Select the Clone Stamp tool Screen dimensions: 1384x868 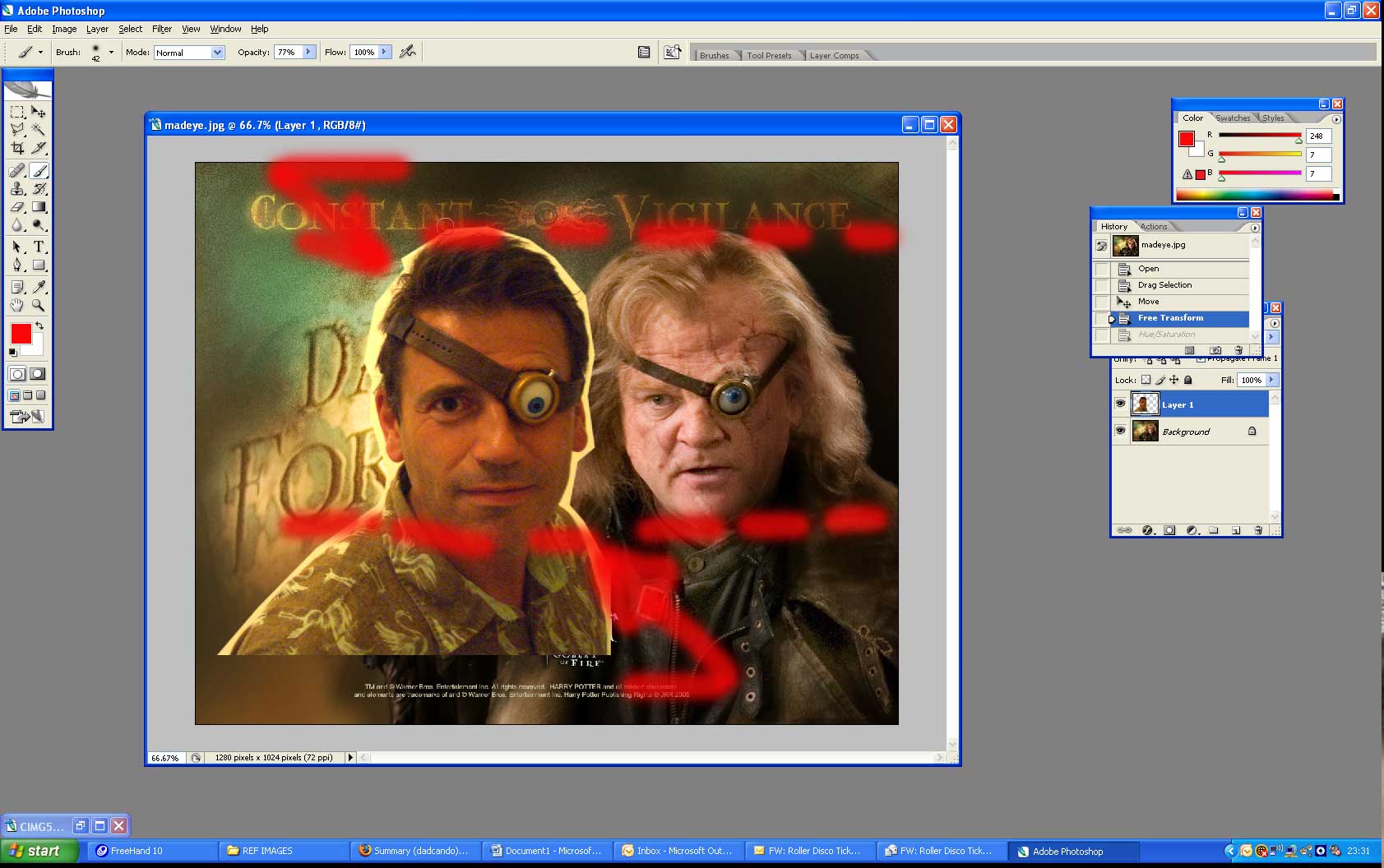click(x=17, y=189)
